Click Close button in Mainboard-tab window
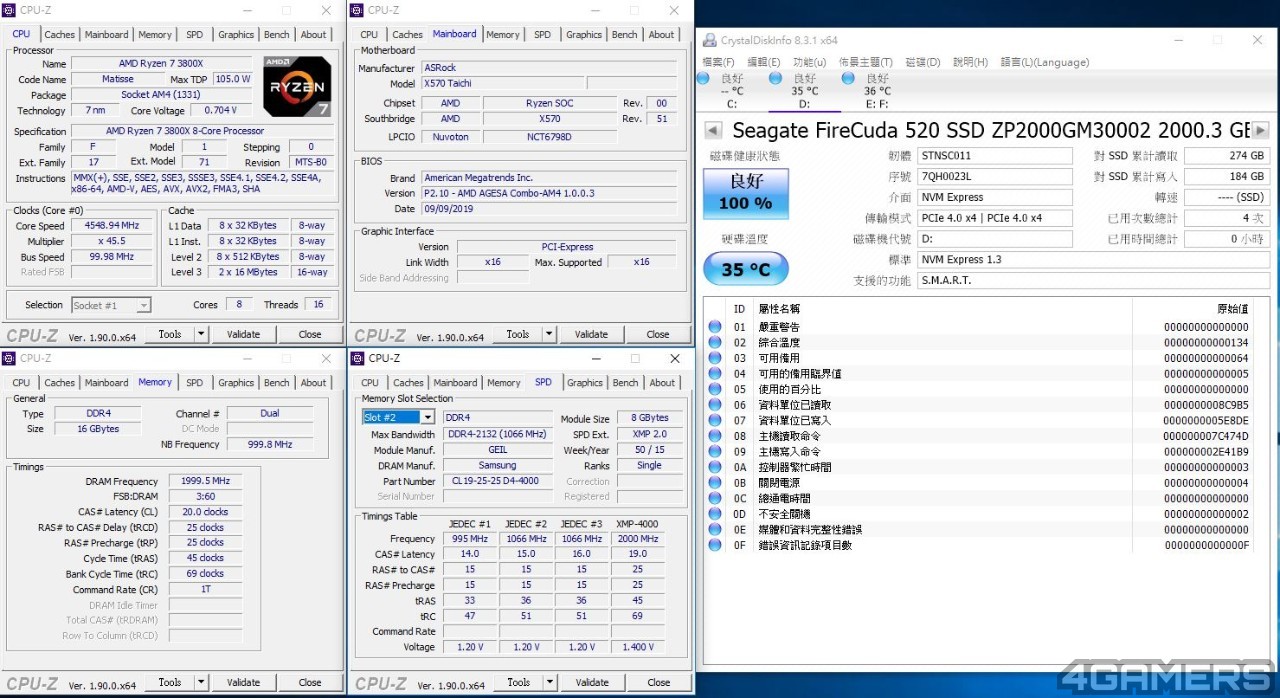The width and height of the screenshot is (1280, 698). click(x=658, y=334)
